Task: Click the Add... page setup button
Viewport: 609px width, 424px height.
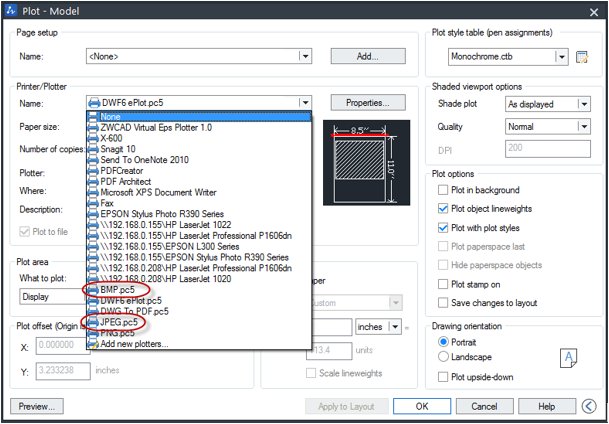Action: (368, 56)
